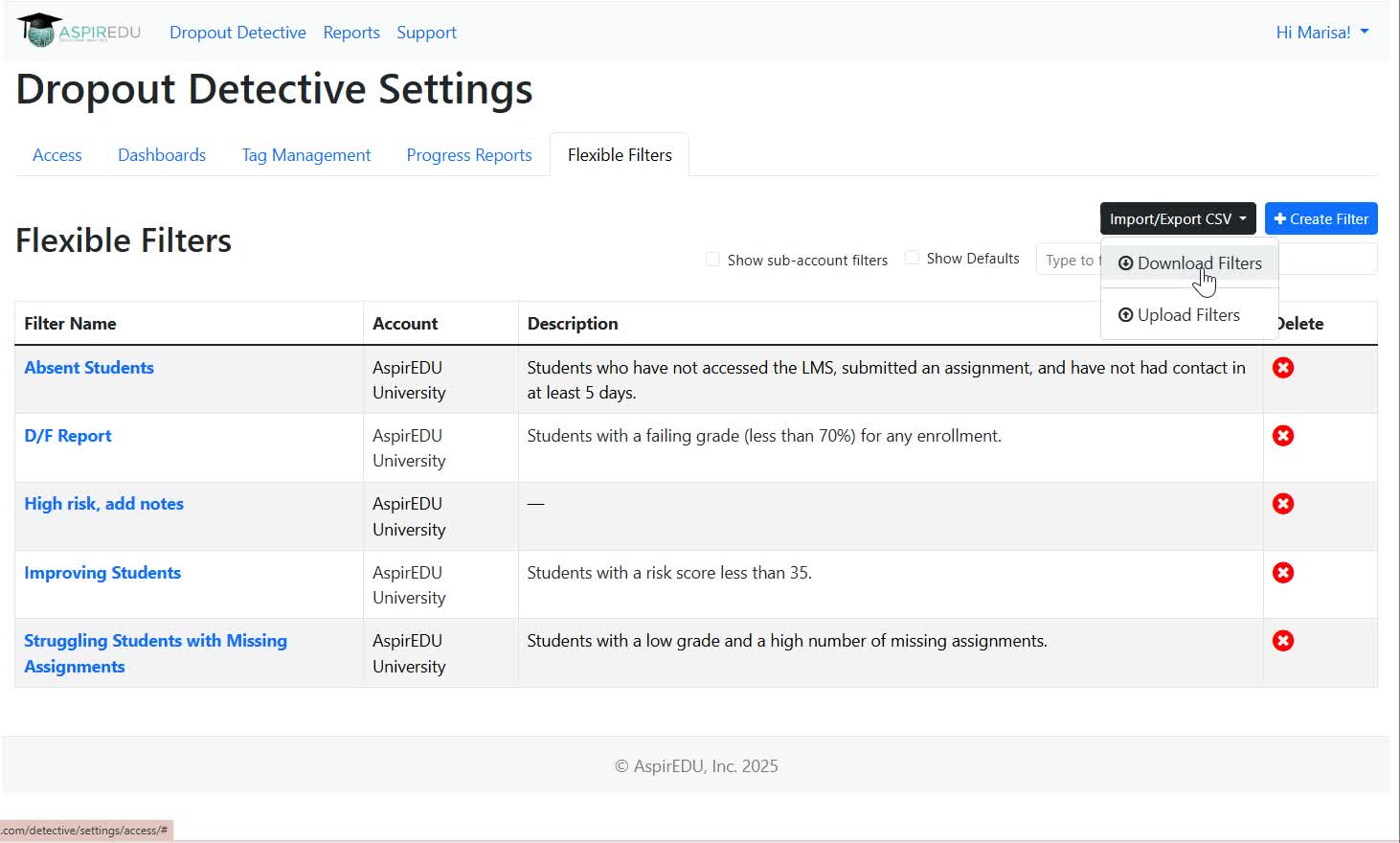Click the Absent Students description text

[886, 380]
